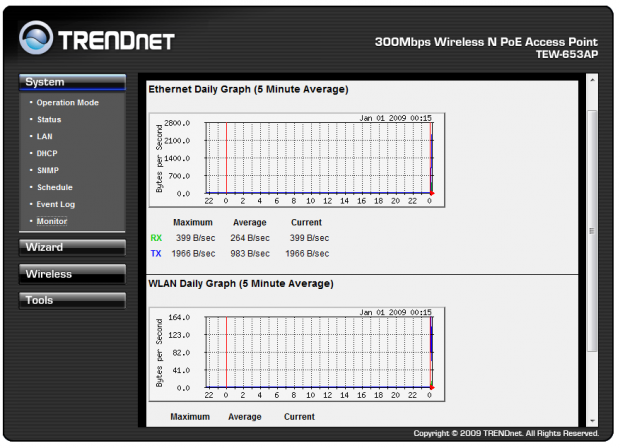Click the Ethernet Daily Graph heading
This screenshot has height=448, width=620.
pyautogui.click(x=248, y=89)
